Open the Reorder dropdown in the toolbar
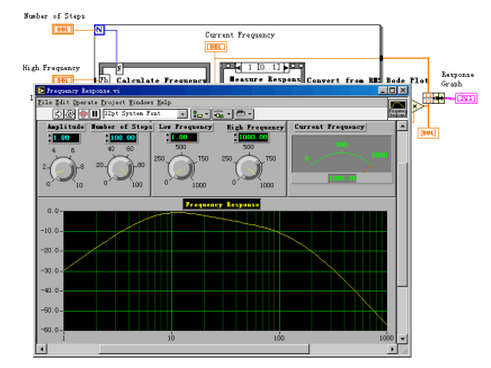491x368 pixels. tap(243, 114)
